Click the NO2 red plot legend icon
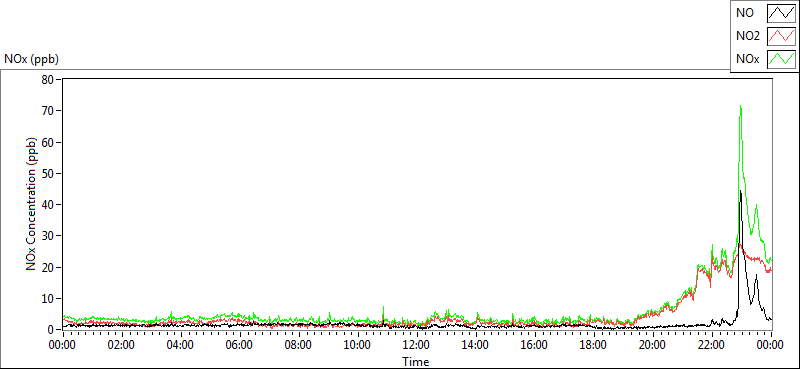The height and width of the screenshot is (369, 800). click(x=781, y=37)
